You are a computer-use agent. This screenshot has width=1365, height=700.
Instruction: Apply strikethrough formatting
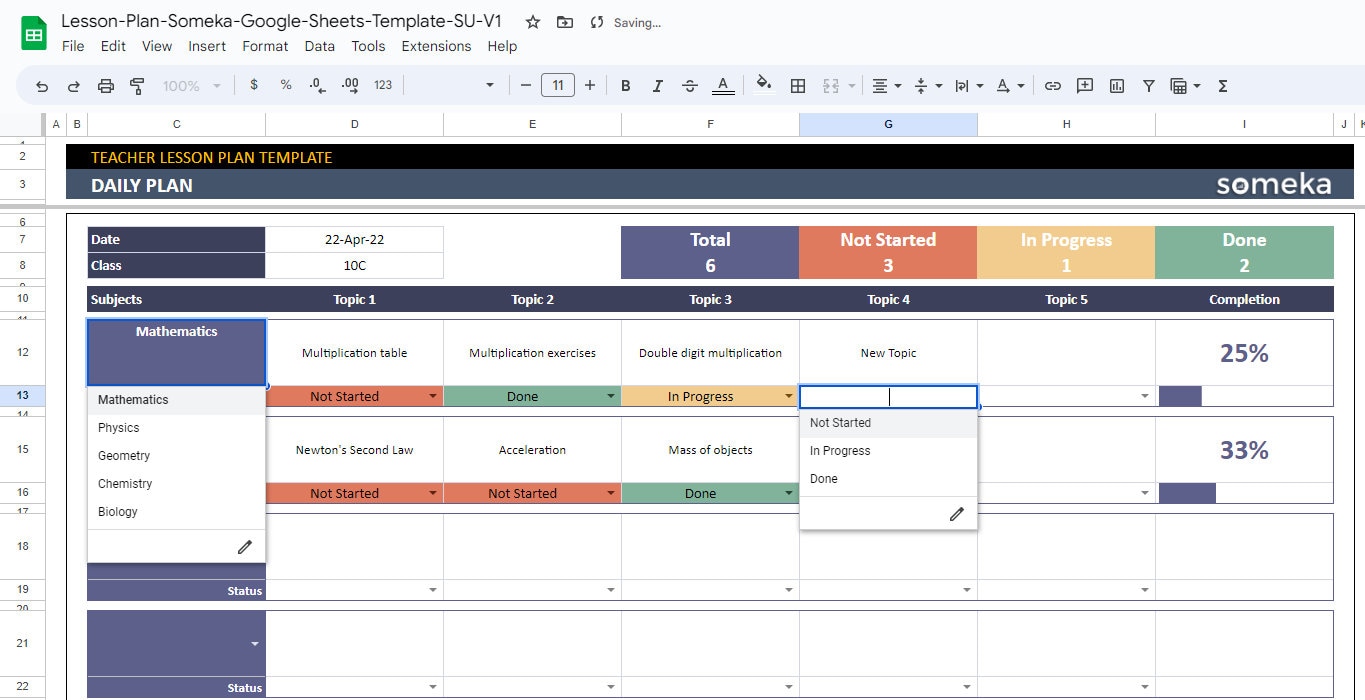[690, 85]
